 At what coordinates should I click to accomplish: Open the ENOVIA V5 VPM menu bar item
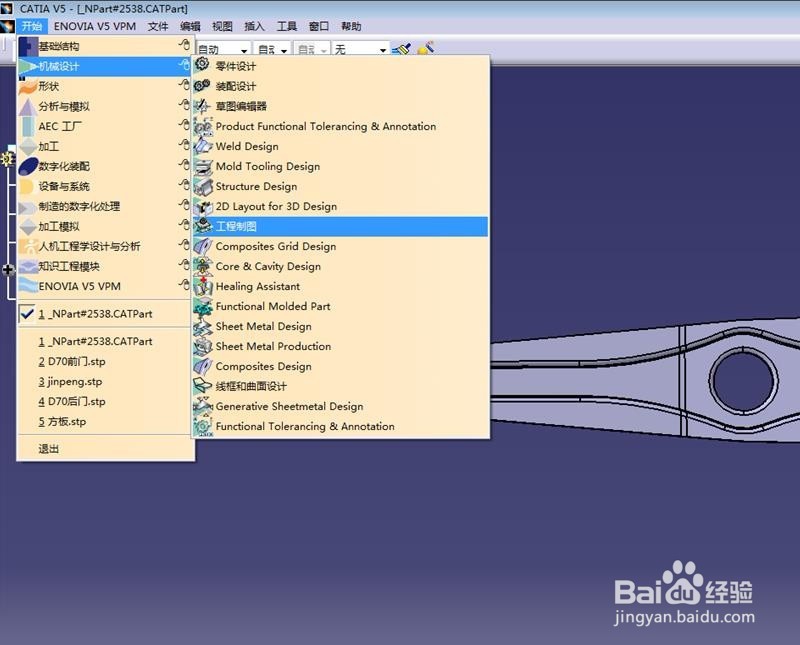(x=95, y=26)
